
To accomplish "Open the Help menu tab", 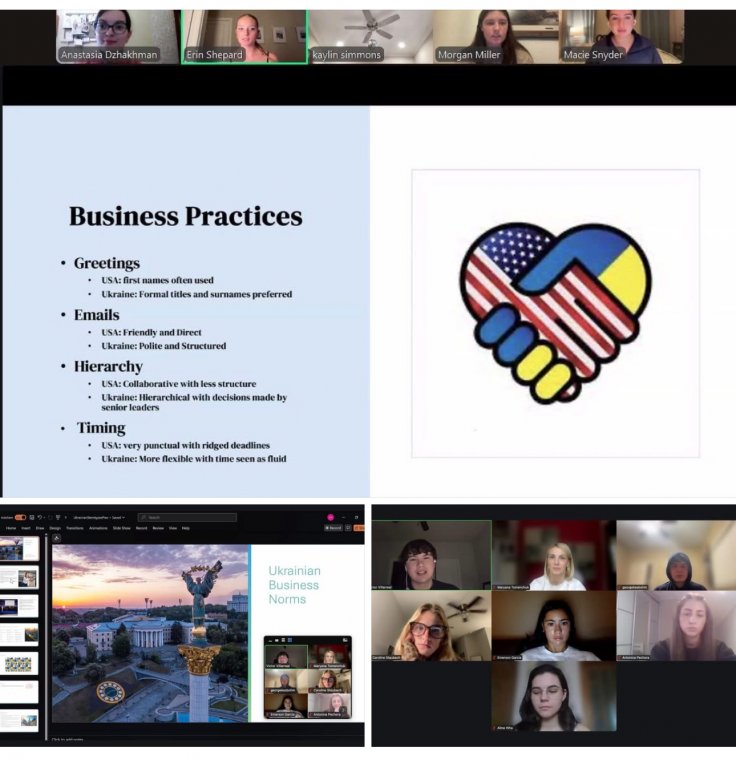I will point(186,527).
